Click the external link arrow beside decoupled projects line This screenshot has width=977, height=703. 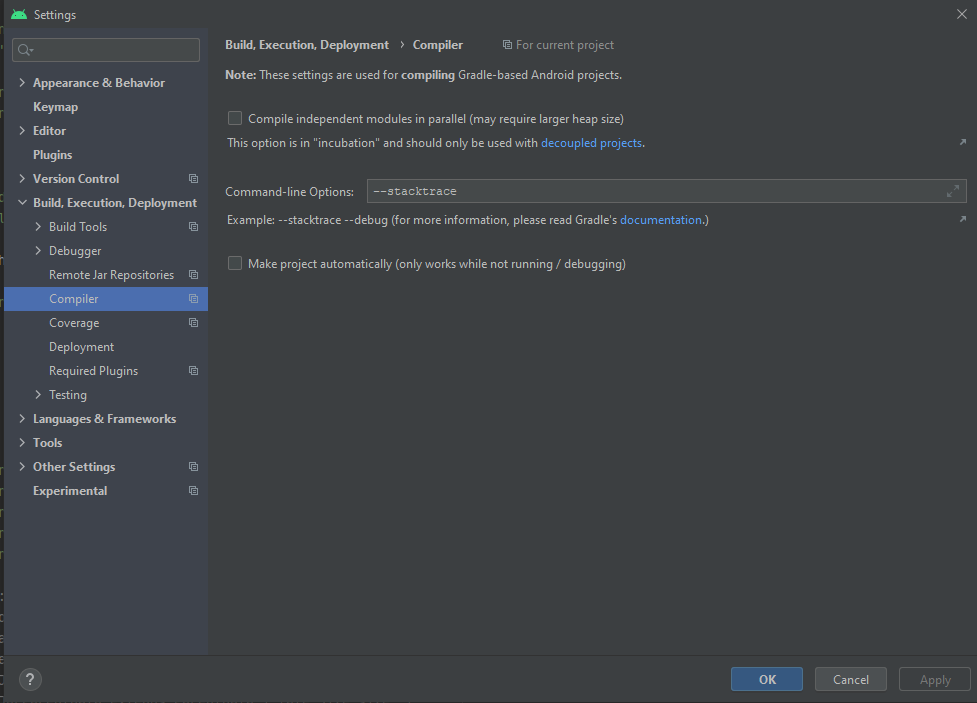tap(962, 143)
